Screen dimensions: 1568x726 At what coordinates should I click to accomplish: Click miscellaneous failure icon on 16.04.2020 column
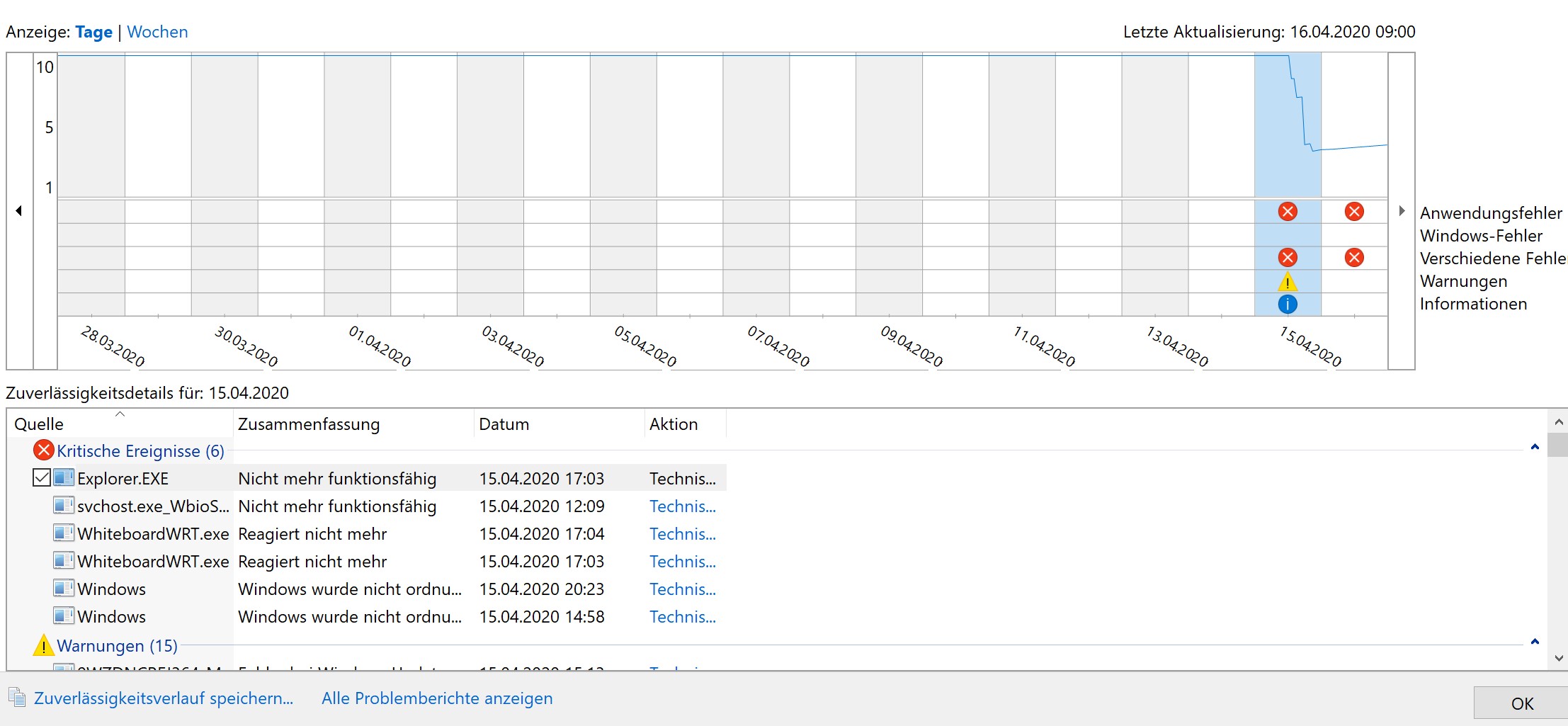coord(1354,257)
